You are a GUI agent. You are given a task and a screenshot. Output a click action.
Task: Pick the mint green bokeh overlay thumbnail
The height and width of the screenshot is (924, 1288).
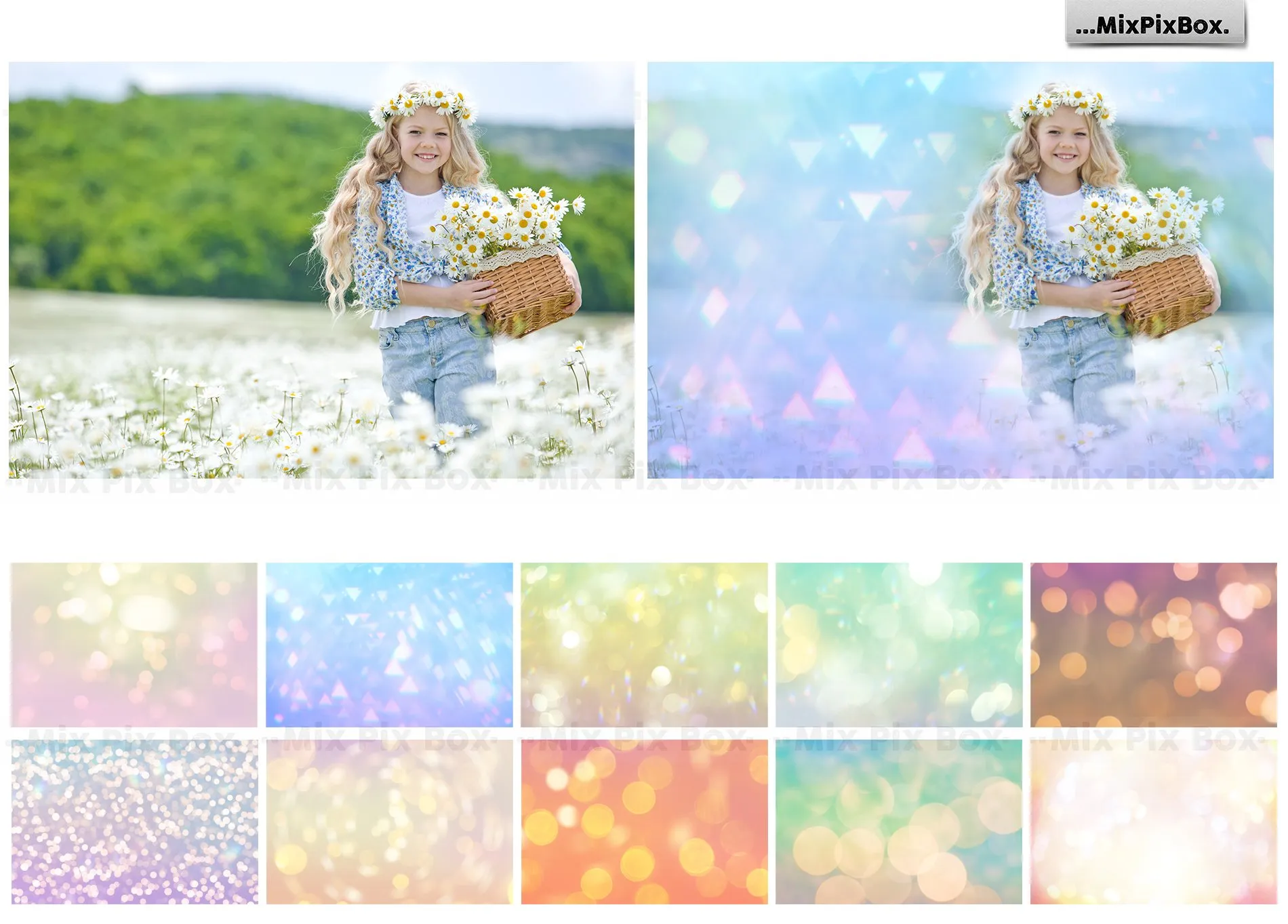click(899, 645)
